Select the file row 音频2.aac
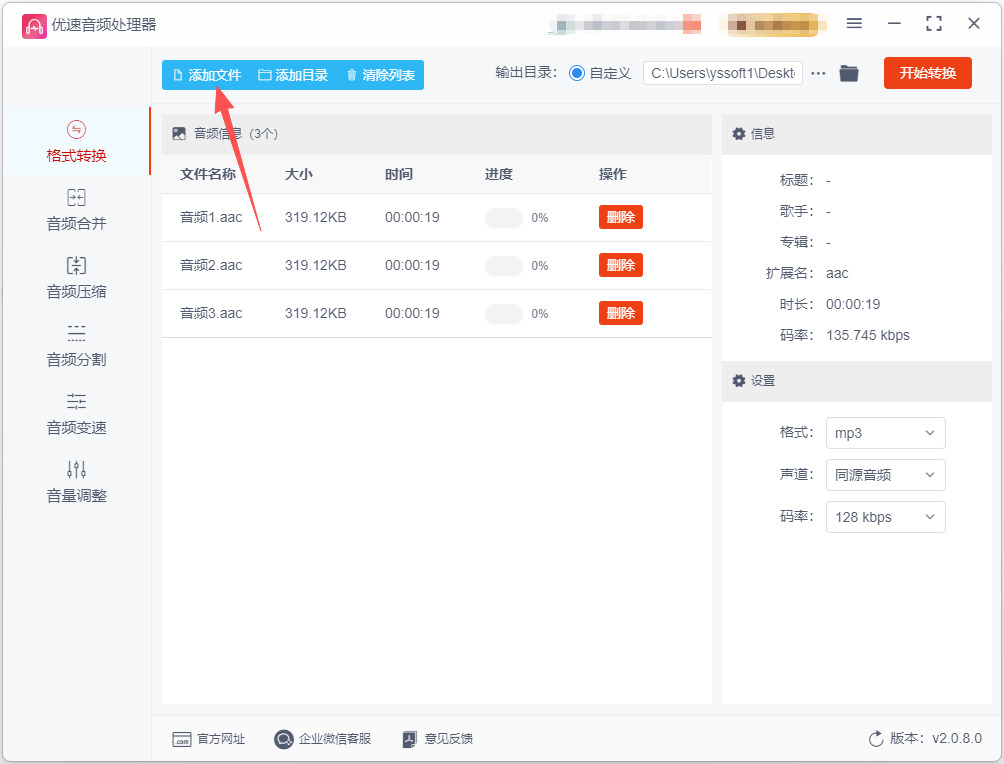This screenshot has height=764, width=1004. [437, 265]
